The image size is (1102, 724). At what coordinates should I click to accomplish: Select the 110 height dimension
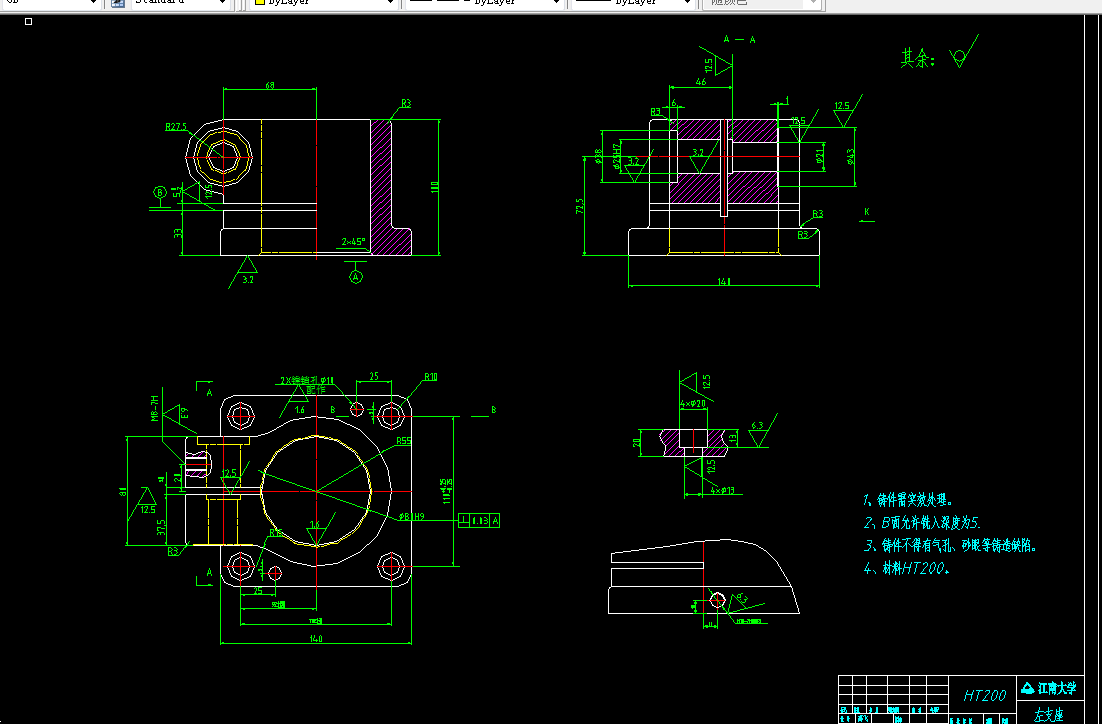(x=435, y=187)
